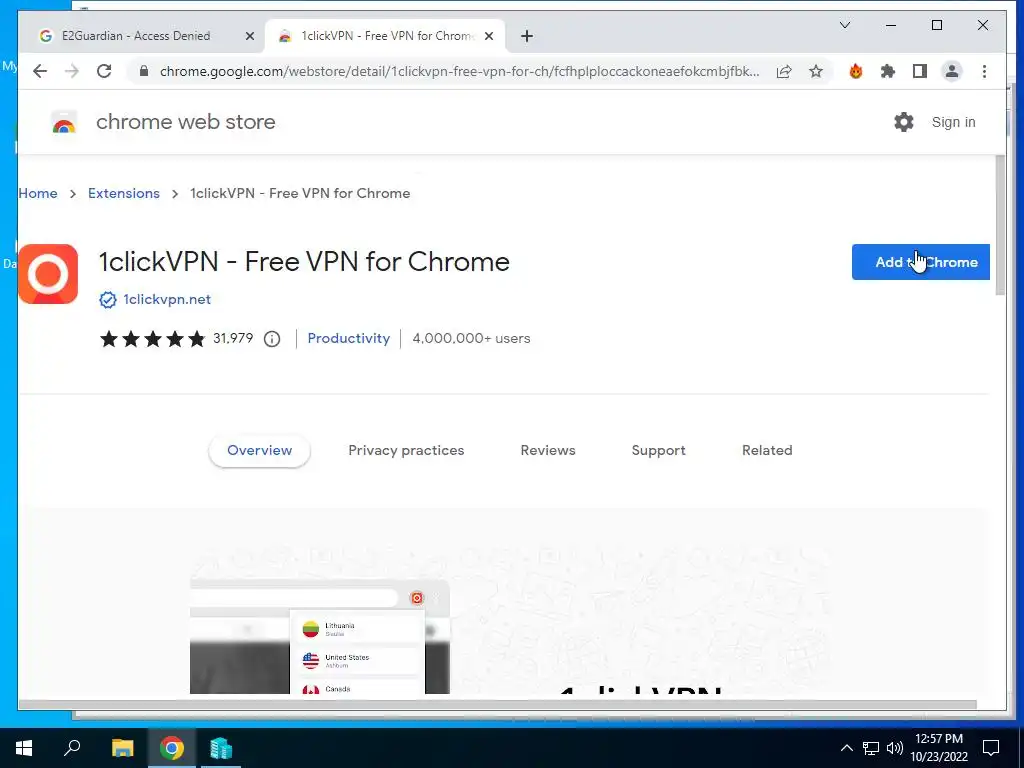Click the 31,979 ratings count
This screenshot has width=1024, height=768.
[233, 338]
